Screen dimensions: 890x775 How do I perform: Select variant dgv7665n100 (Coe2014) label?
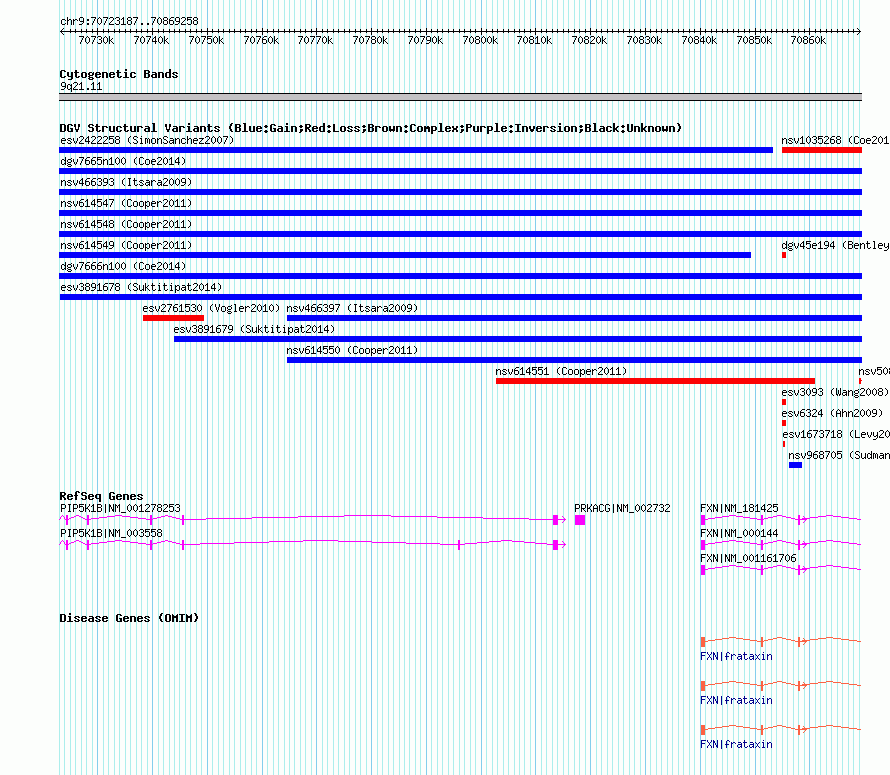click(123, 161)
